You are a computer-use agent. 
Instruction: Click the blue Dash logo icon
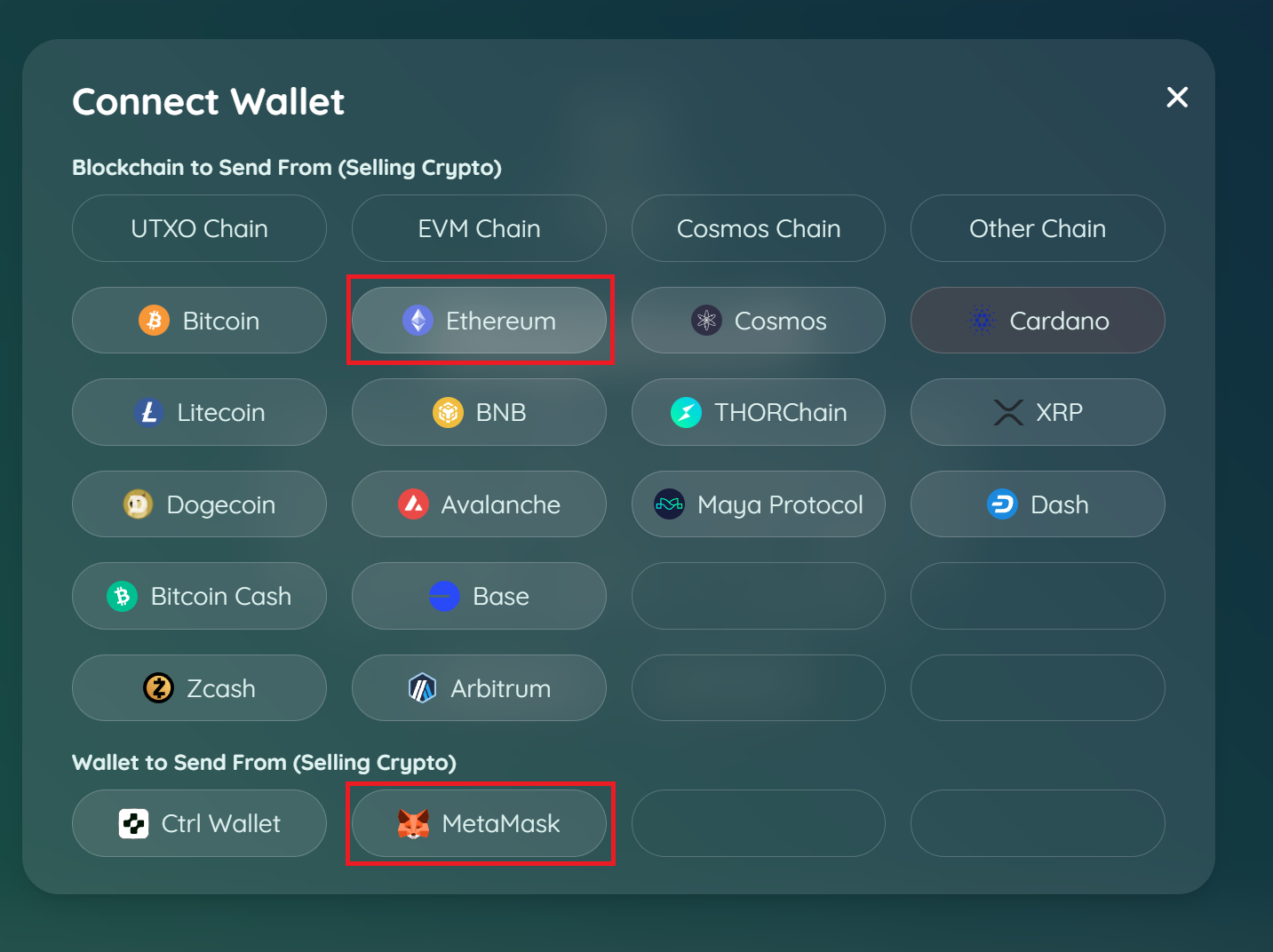pyautogui.click(x=1002, y=504)
